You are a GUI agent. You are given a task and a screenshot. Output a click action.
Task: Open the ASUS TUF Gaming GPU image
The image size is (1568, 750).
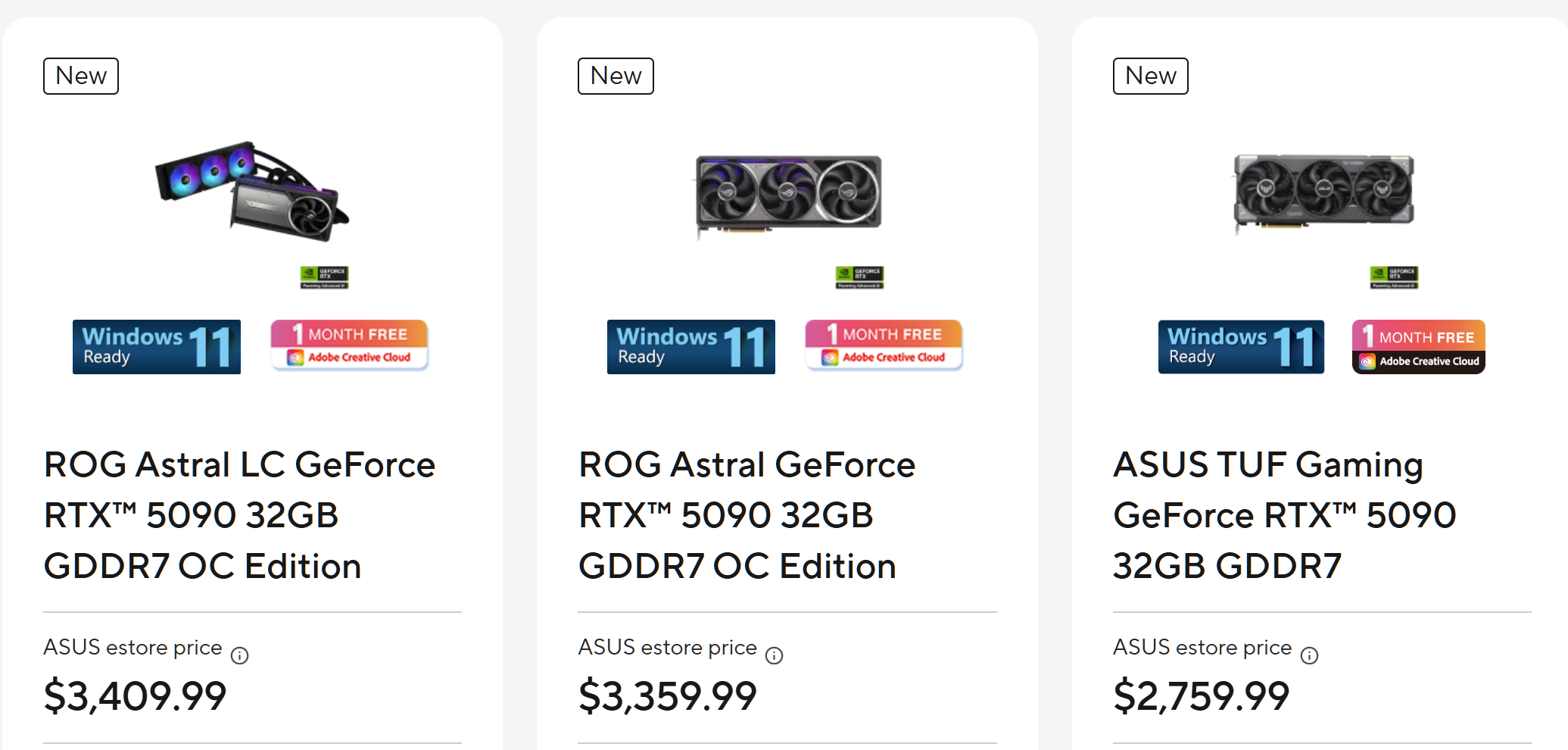1323,191
